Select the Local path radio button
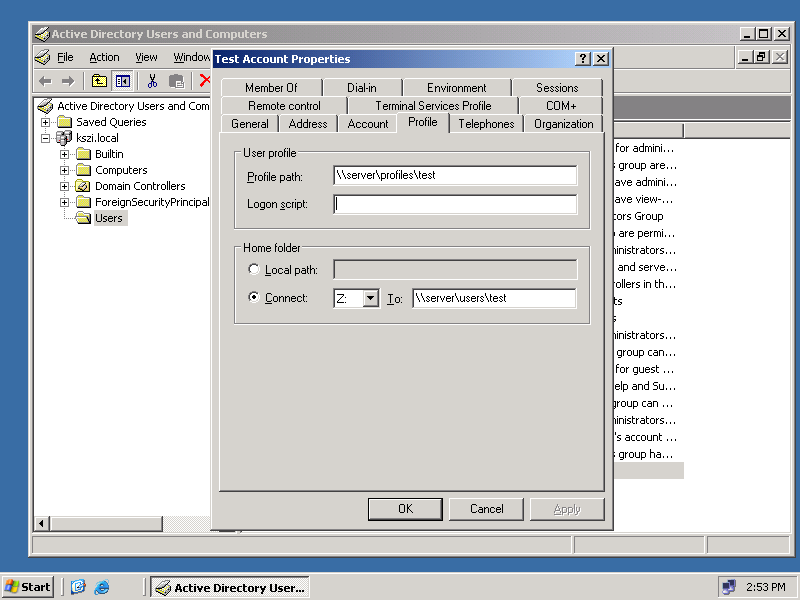 [254, 269]
